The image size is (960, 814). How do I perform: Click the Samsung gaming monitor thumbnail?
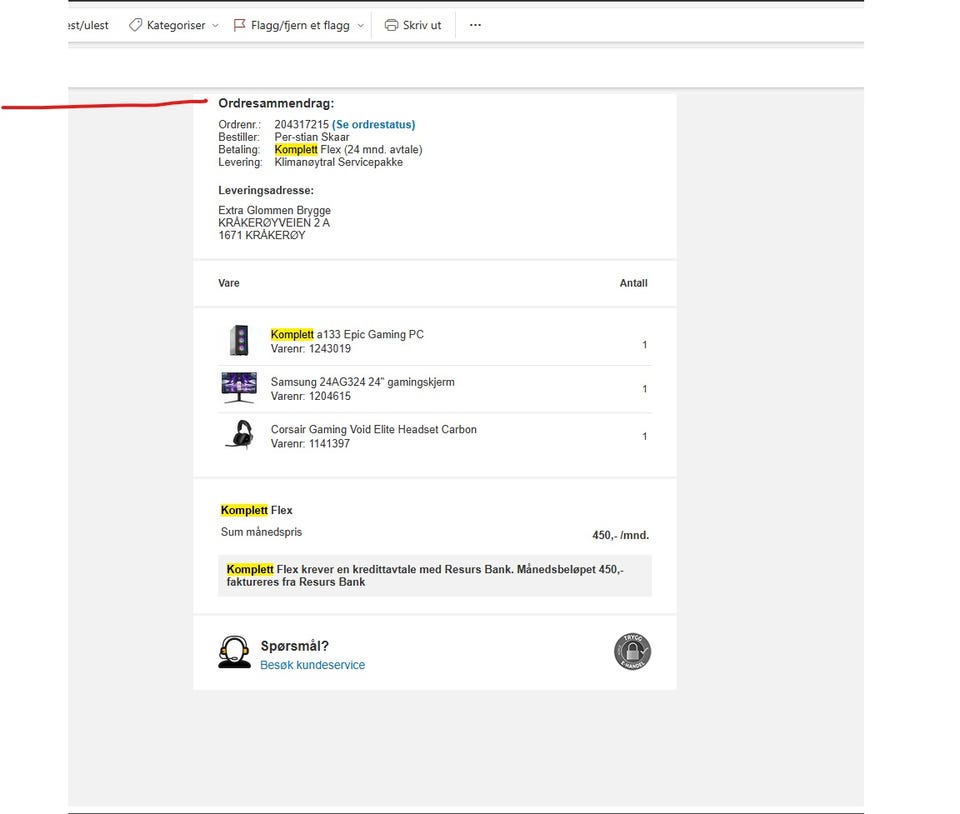(239, 387)
